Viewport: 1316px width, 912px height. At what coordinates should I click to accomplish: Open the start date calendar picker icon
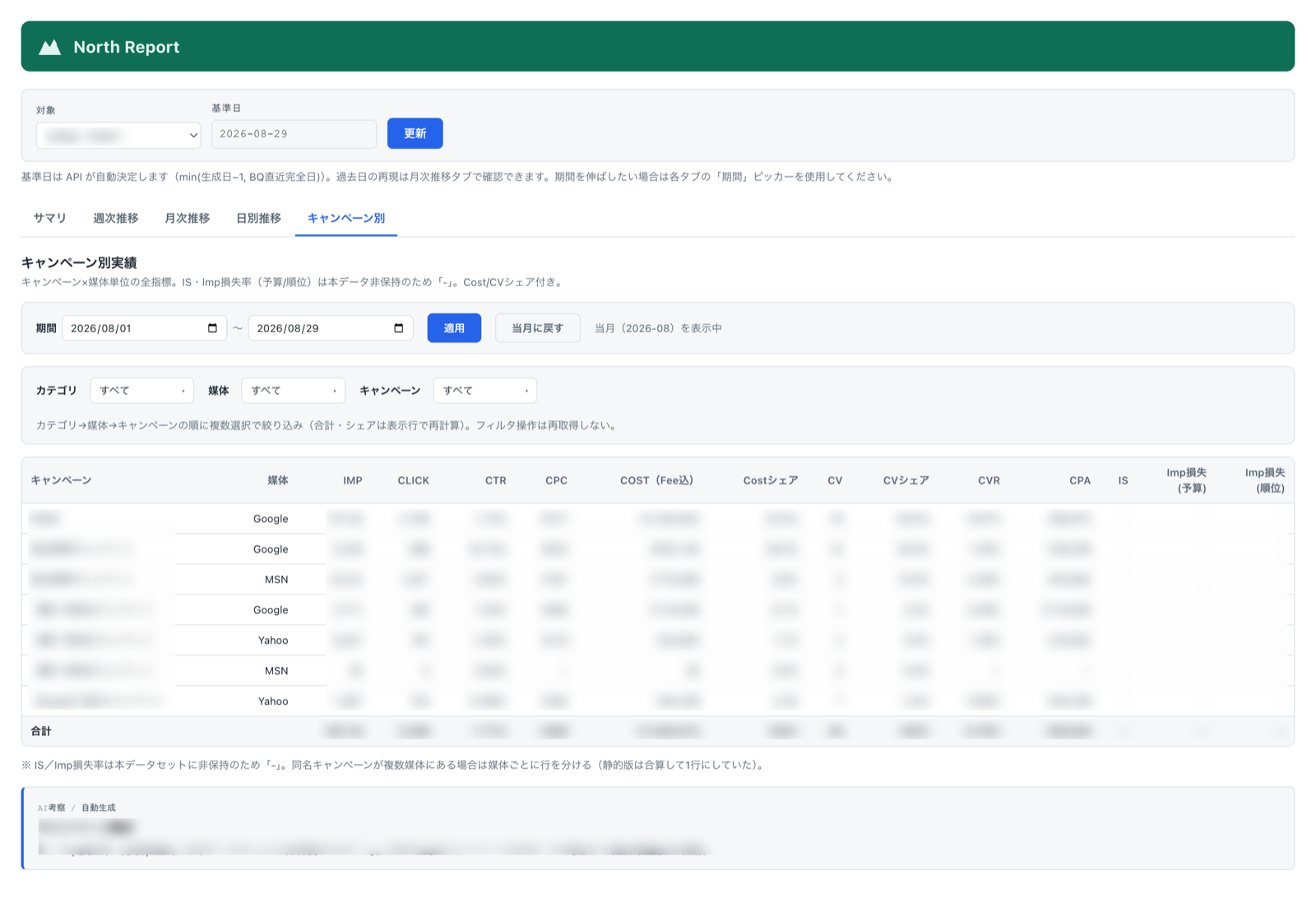tap(212, 328)
